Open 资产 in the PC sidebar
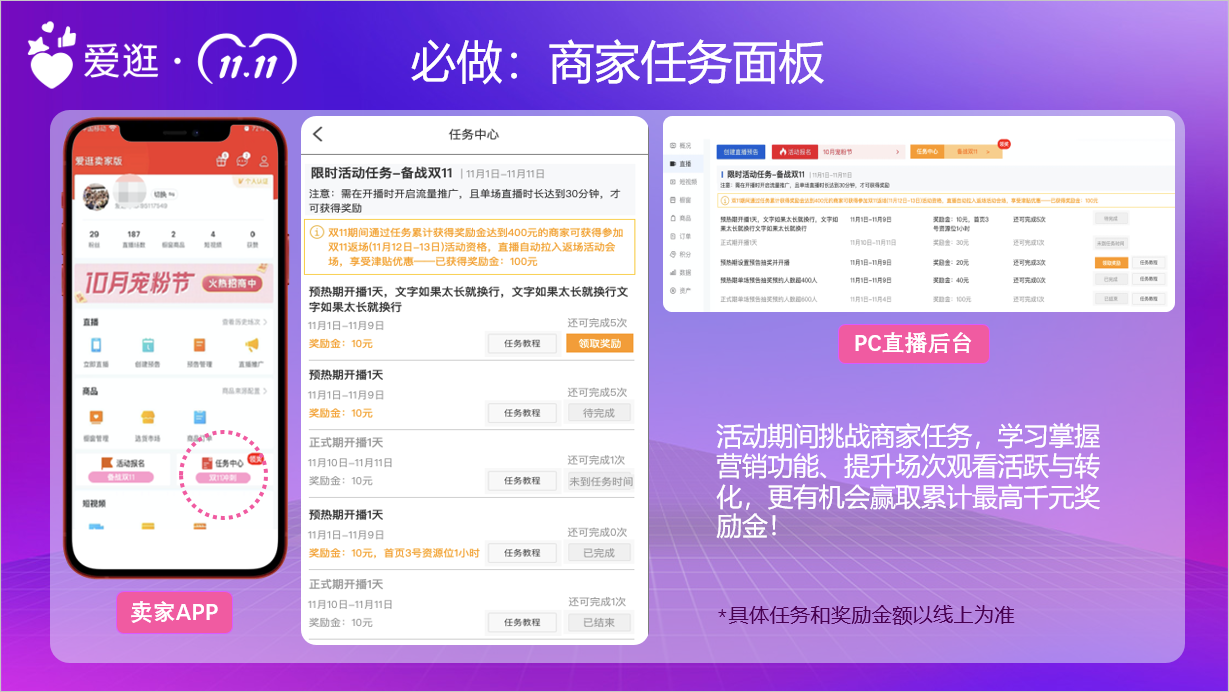Viewport: 1229px width, 692px height. click(681, 291)
